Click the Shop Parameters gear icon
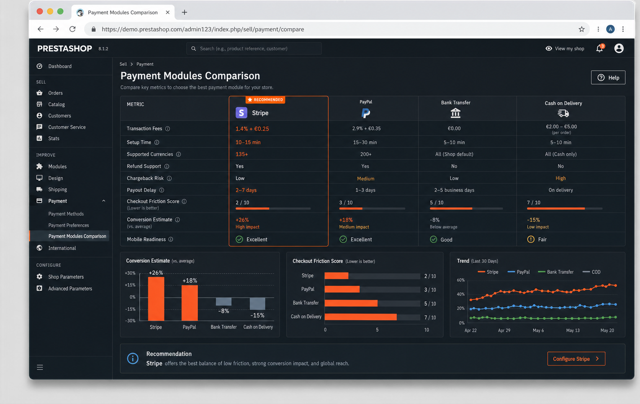The height and width of the screenshot is (404, 640). coord(40,277)
